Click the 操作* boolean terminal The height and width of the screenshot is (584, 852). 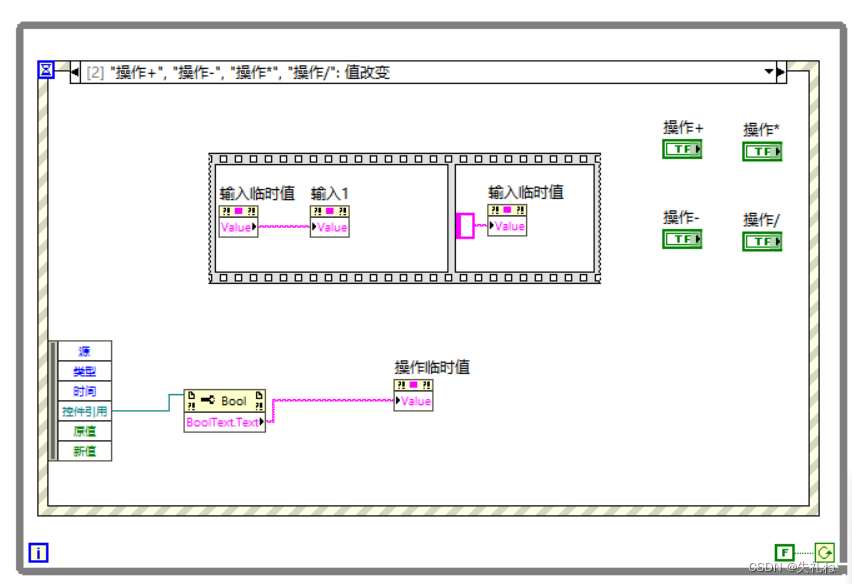coord(762,150)
